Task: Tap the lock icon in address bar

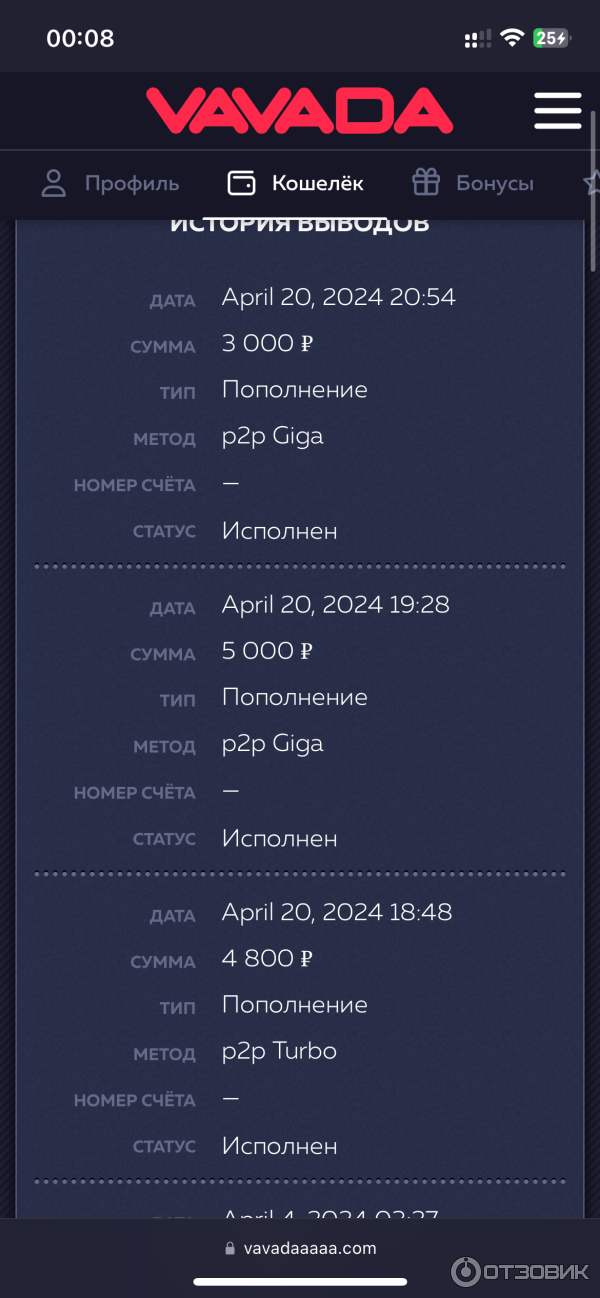Action: (x=231, y=1248)
